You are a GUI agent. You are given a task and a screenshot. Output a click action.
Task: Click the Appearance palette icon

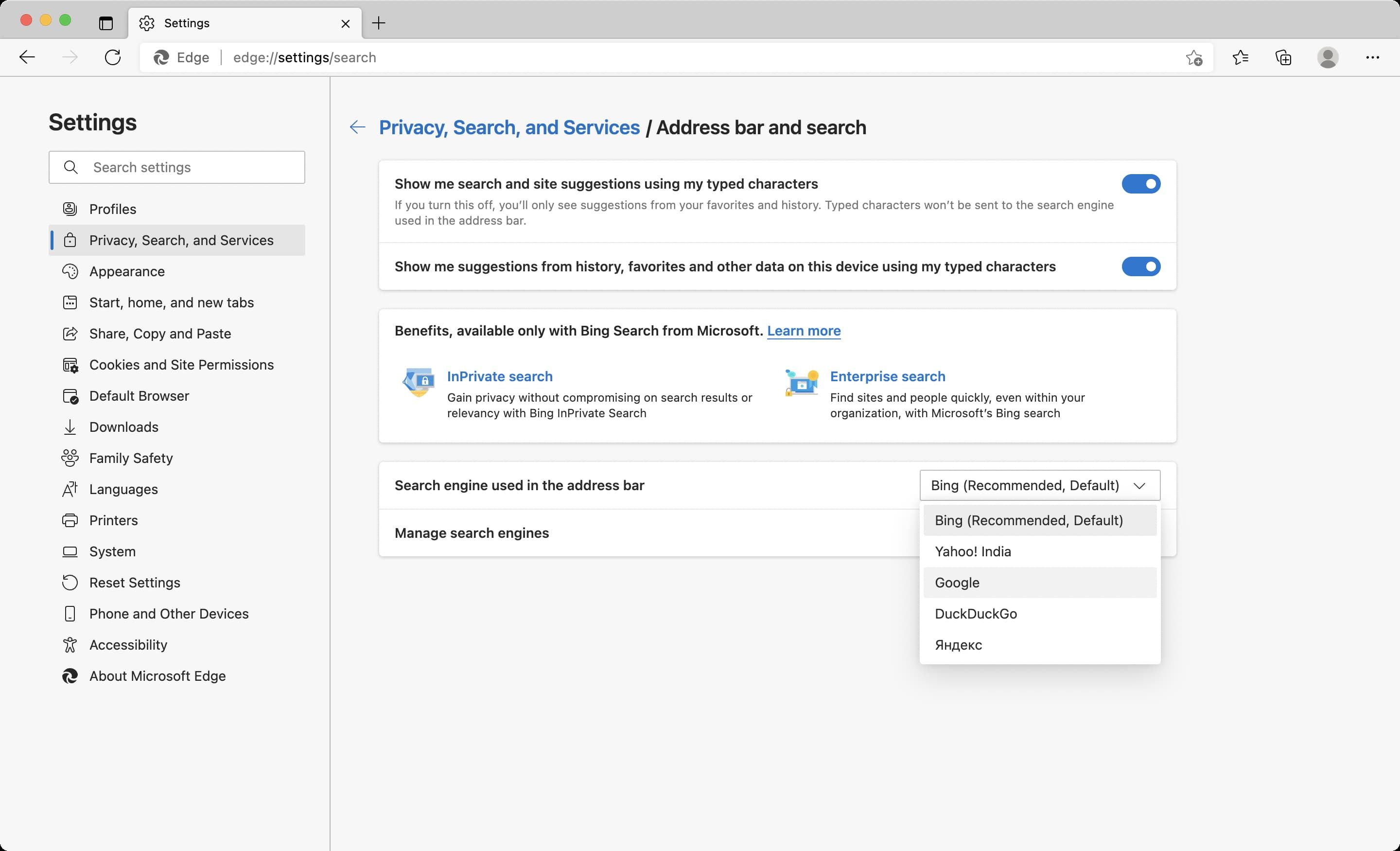pos(70,271)
